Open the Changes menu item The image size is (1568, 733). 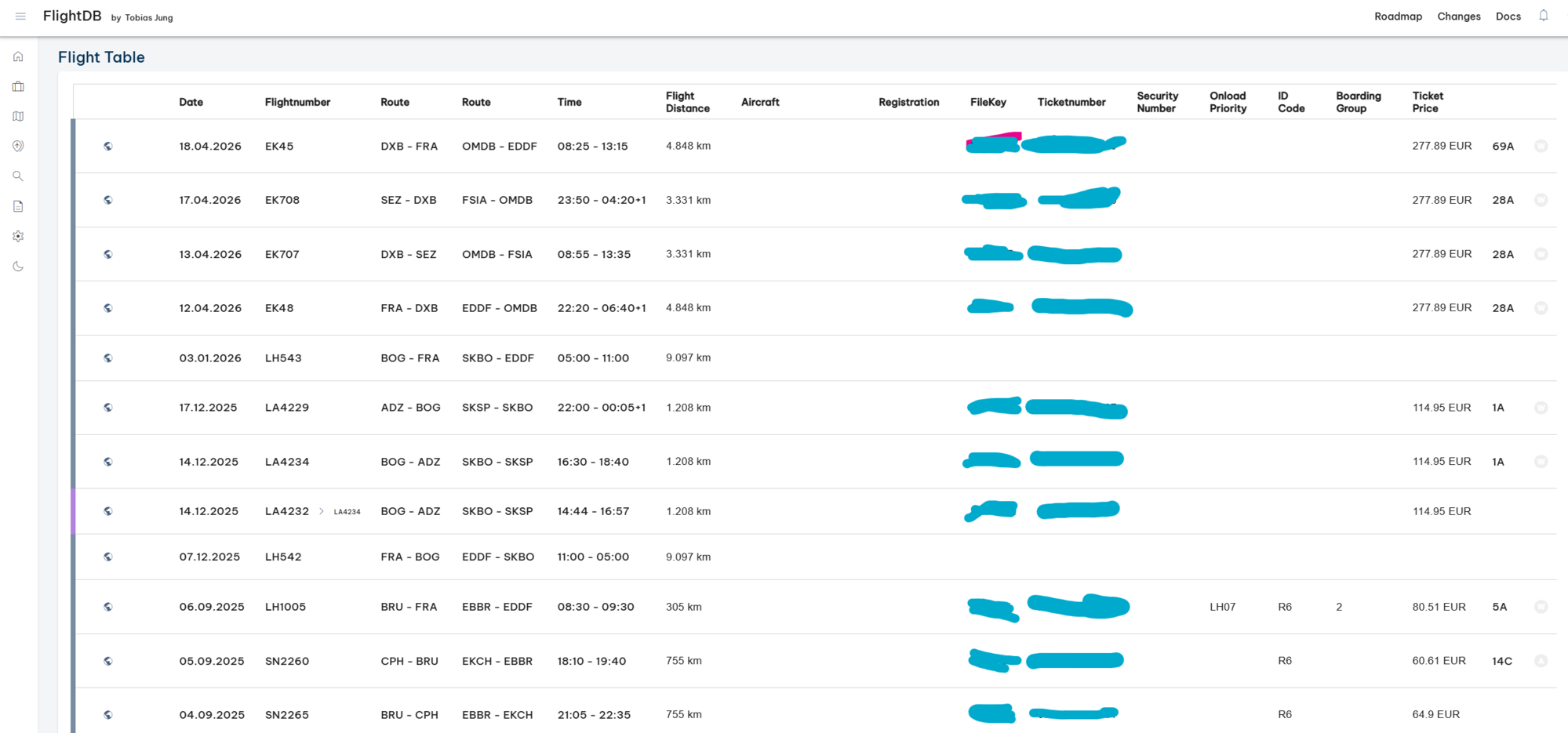(x=1458, y=16)
